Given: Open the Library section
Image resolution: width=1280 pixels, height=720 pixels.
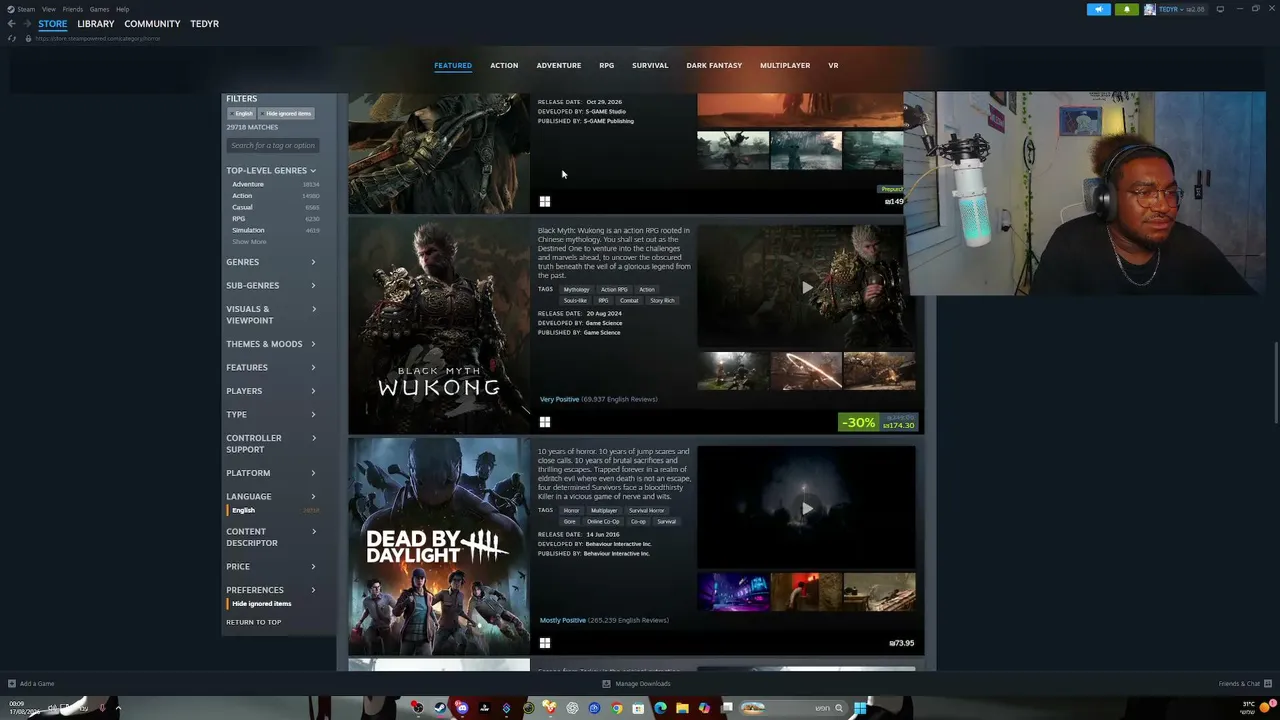Looking at the screenshot, I should [96, 24].
